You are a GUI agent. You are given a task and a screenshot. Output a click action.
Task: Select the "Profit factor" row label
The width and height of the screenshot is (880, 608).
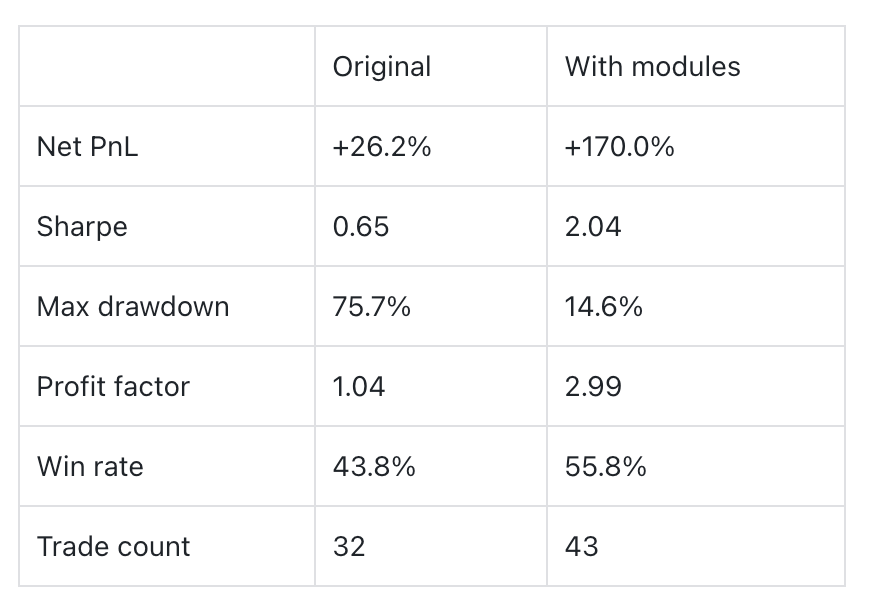tap(113, 387)
